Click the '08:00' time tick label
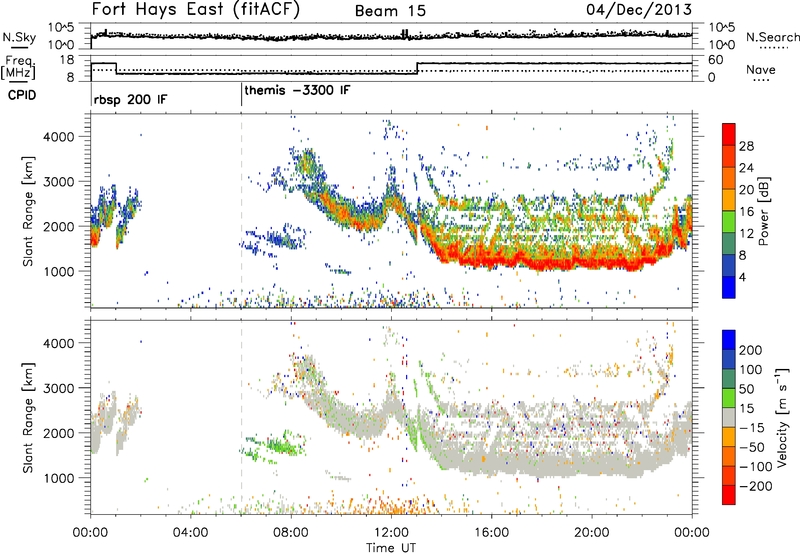Screen dimensions: 800x554 coord(291,533)
